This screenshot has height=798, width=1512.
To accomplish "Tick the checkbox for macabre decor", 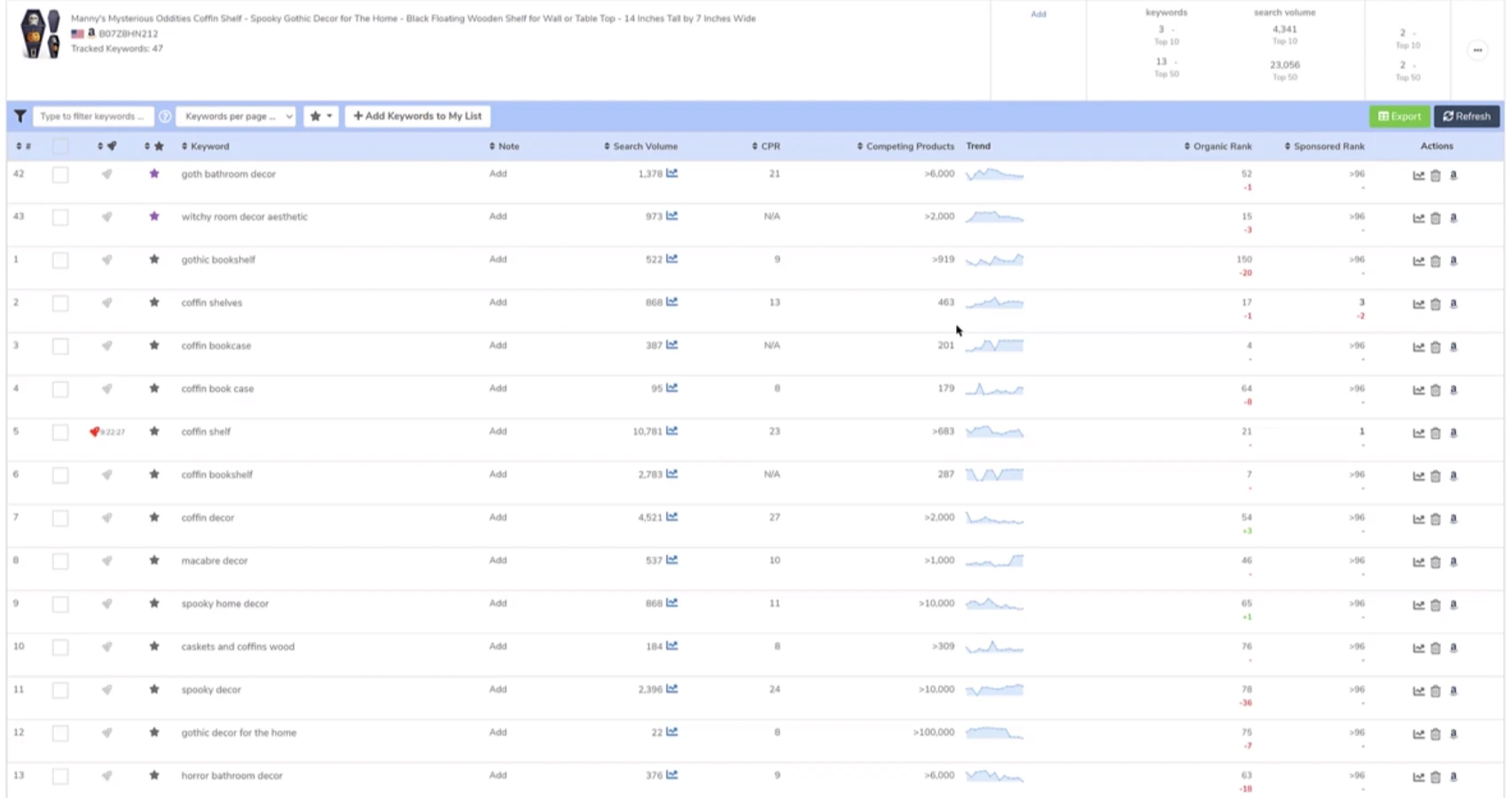I will tap(60, 561).
